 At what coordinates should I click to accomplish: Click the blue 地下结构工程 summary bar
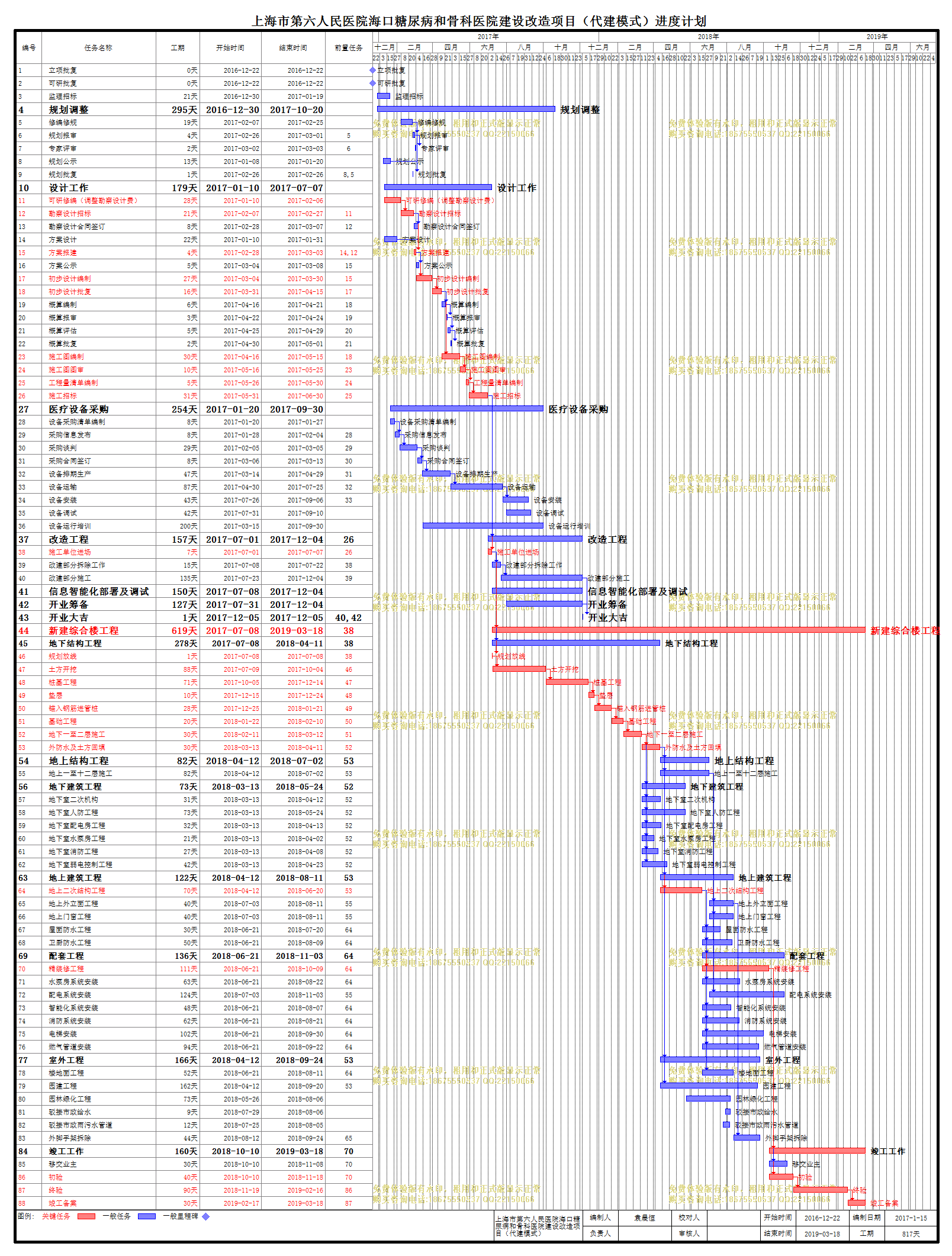[576, 643]
